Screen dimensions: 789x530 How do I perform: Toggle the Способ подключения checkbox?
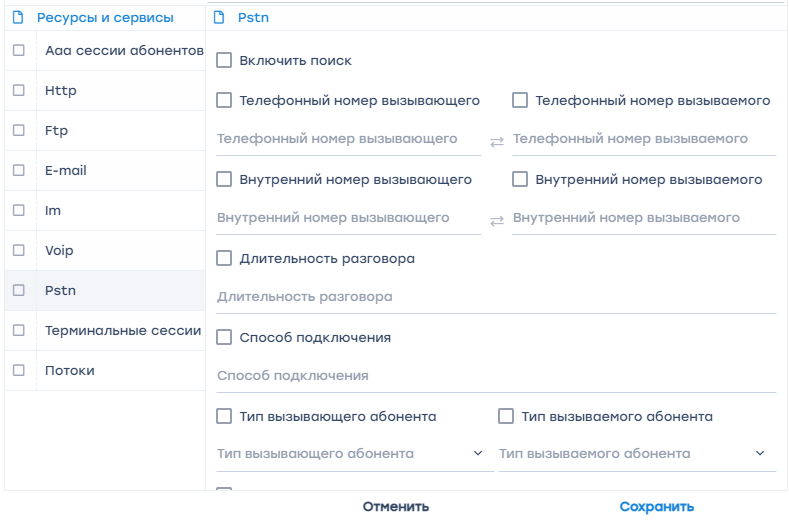click(x=224, y=338)
